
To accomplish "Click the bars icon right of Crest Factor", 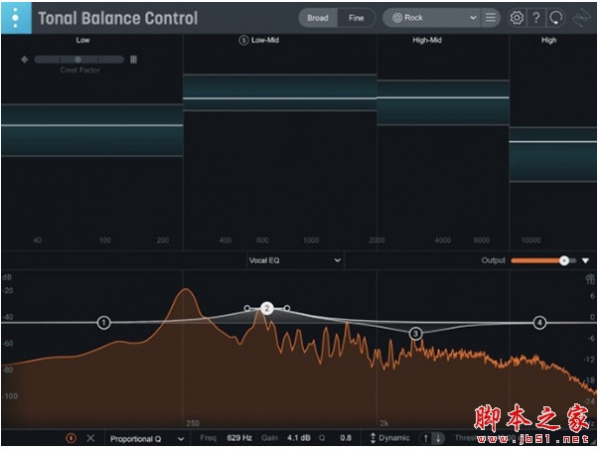I will [x=134, y=59].
